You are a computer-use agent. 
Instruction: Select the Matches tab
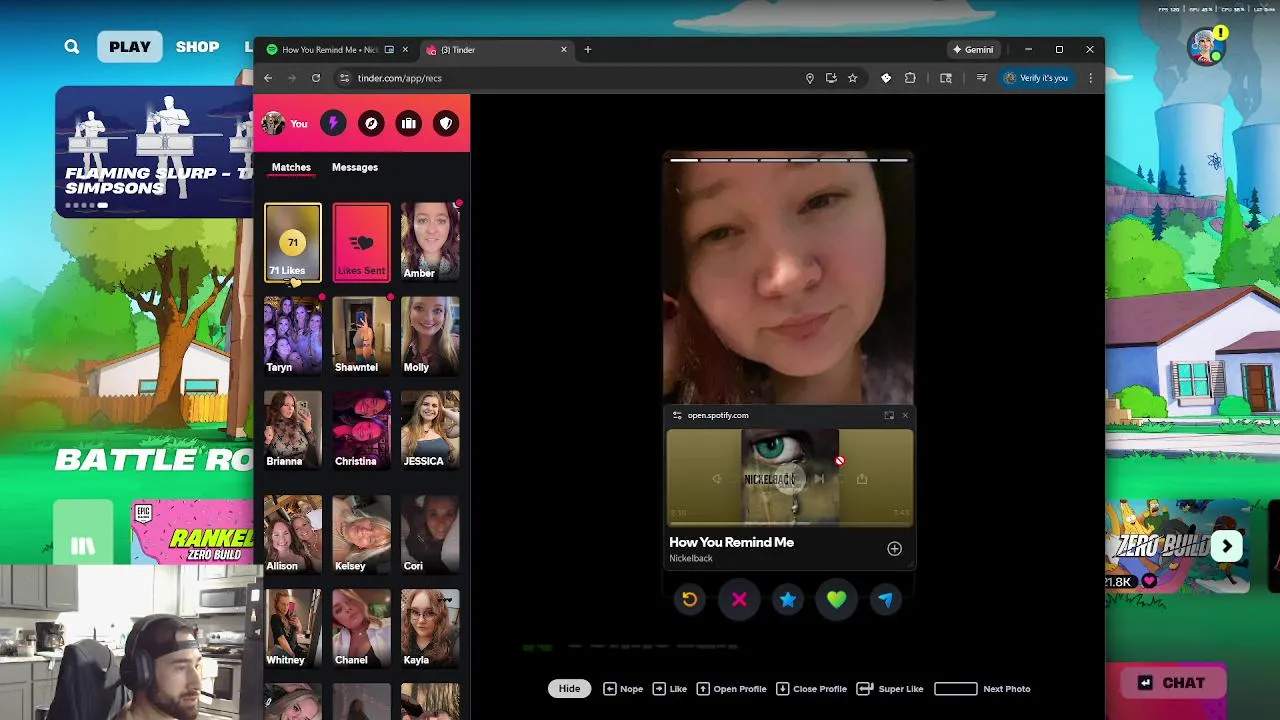(291, 167)
